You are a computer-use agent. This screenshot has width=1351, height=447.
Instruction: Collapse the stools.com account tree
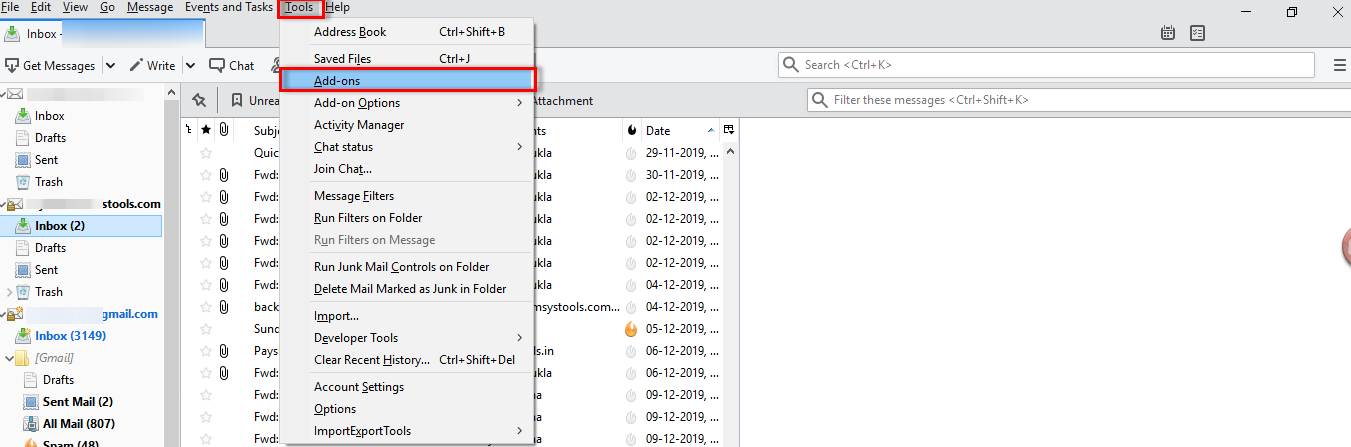pyautogui.click(x=4, y=204)
